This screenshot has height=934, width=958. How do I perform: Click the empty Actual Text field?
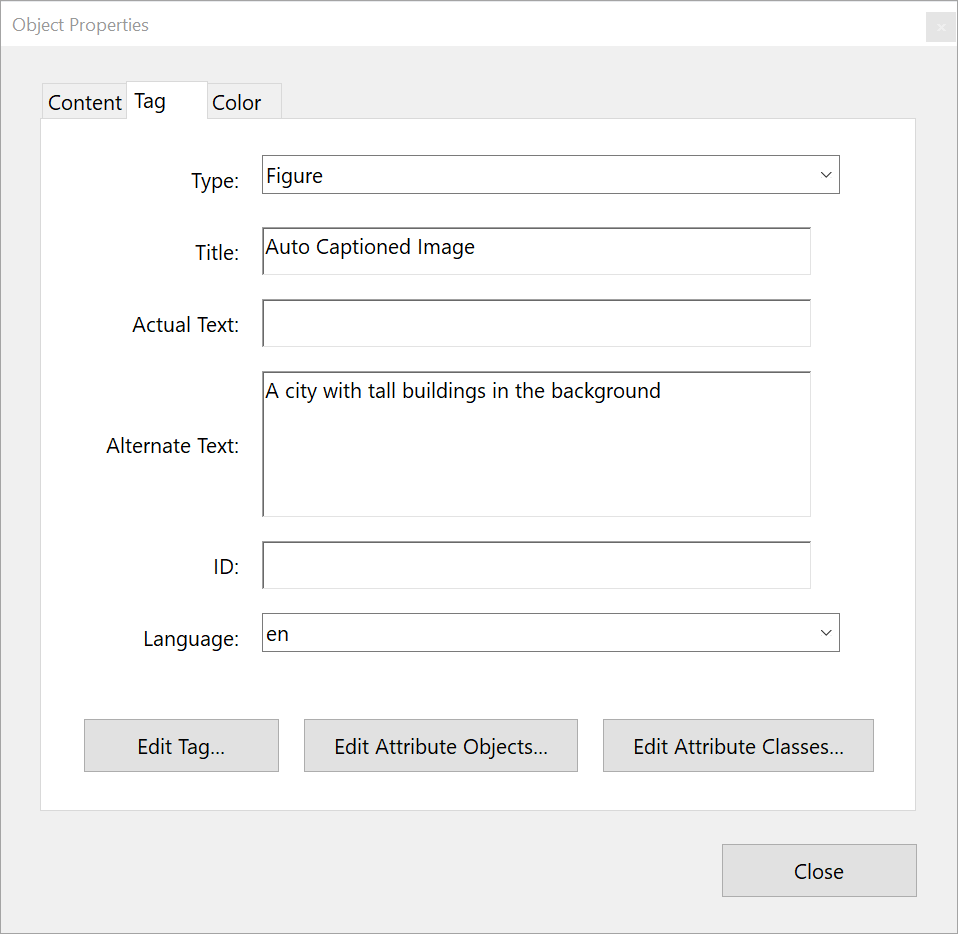pos(536,322)
